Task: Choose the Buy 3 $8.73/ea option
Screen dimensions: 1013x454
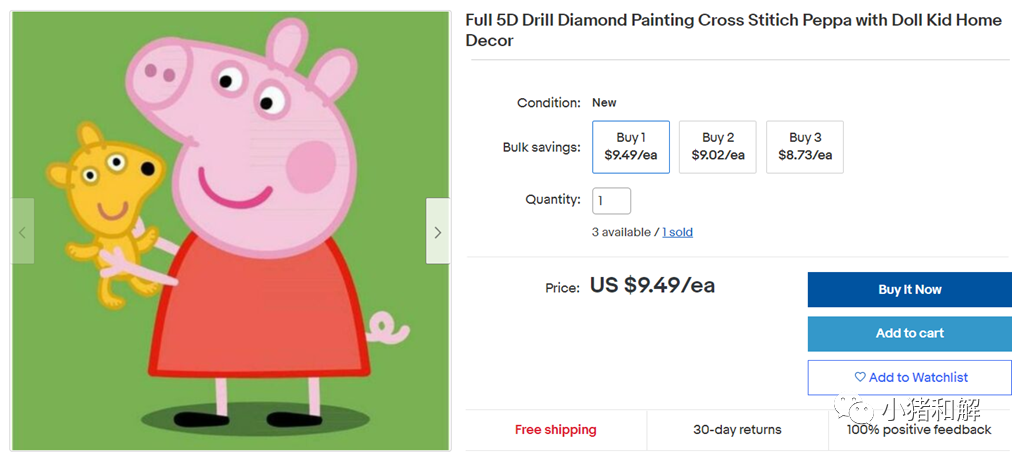Action: click(804, 147)
